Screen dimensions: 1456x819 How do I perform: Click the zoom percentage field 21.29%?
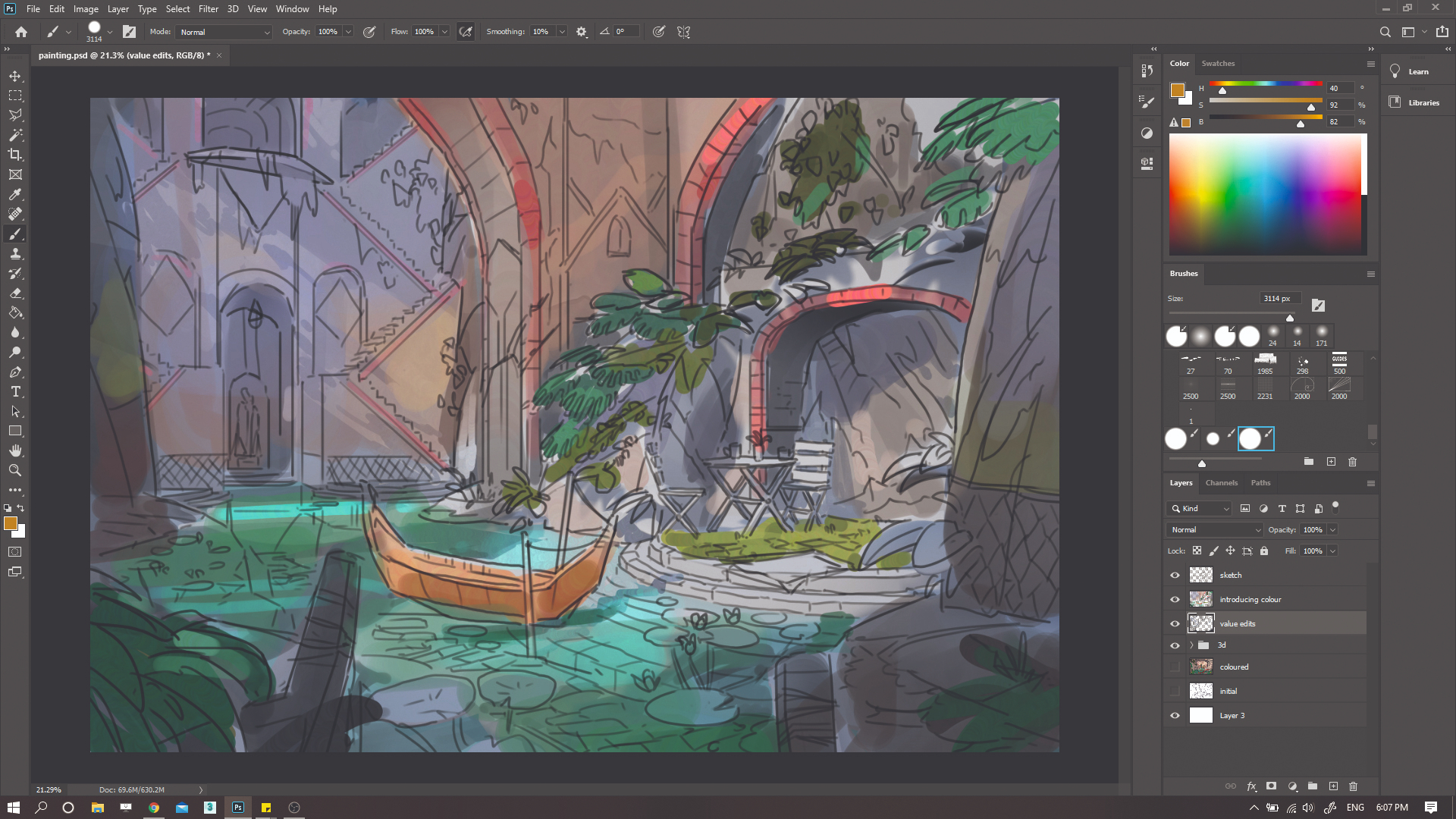(49, 789)
